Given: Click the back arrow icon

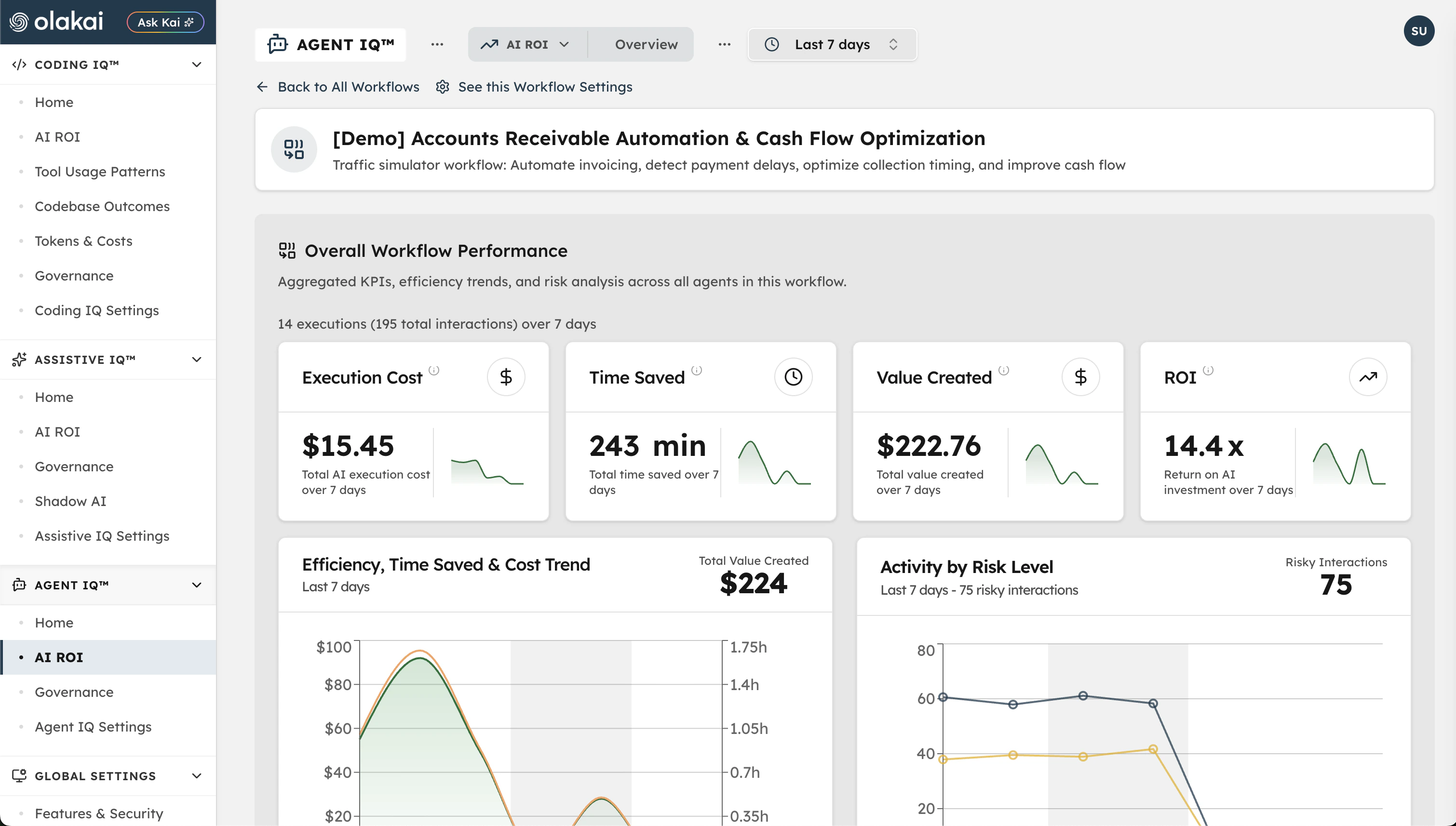Looking at the screenshot, I should [262, 87].
